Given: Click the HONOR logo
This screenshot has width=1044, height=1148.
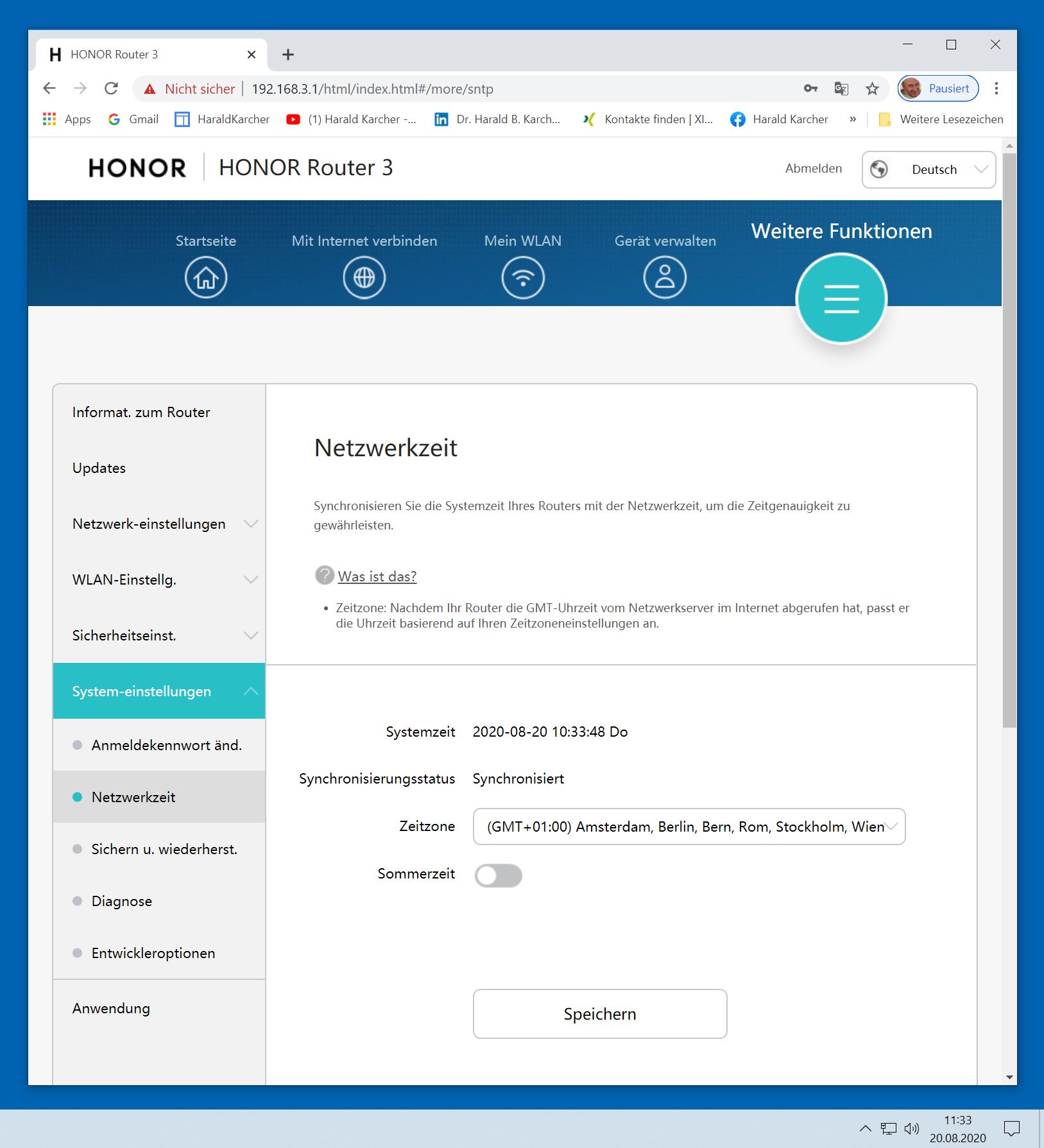Looking at the screenshot, I should click(x=137, y=168).
